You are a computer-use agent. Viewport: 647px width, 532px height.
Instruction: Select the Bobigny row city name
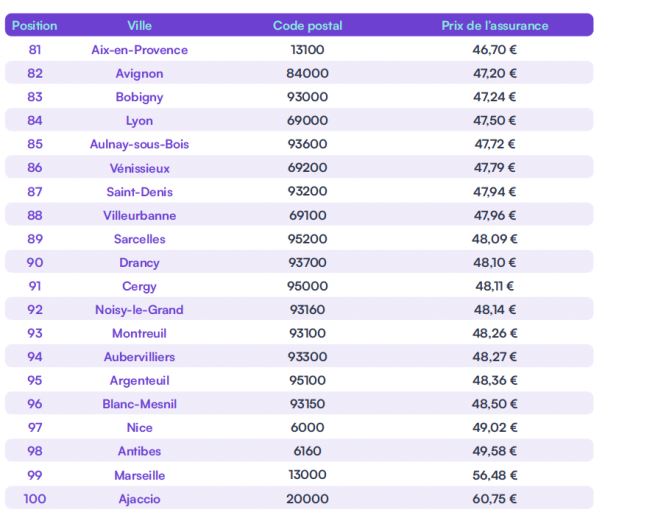pyautogui.click(x=139, y=97)
